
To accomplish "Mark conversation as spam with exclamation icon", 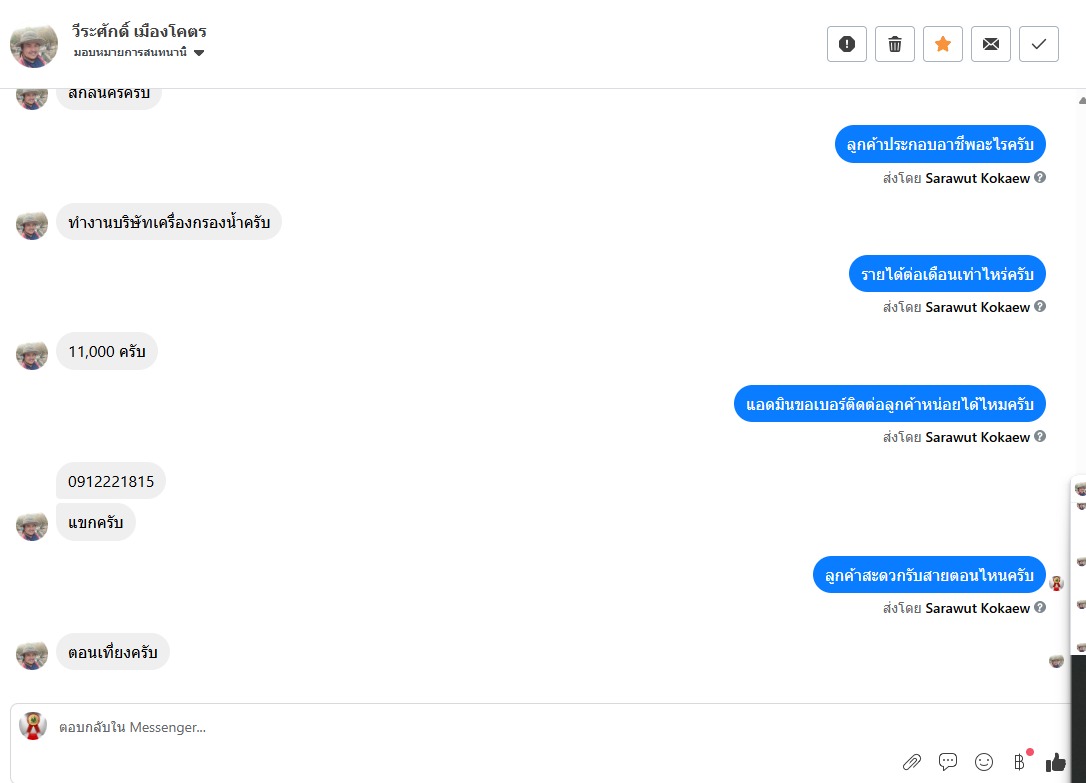I will pyautogui.click(x=846, y=44).
